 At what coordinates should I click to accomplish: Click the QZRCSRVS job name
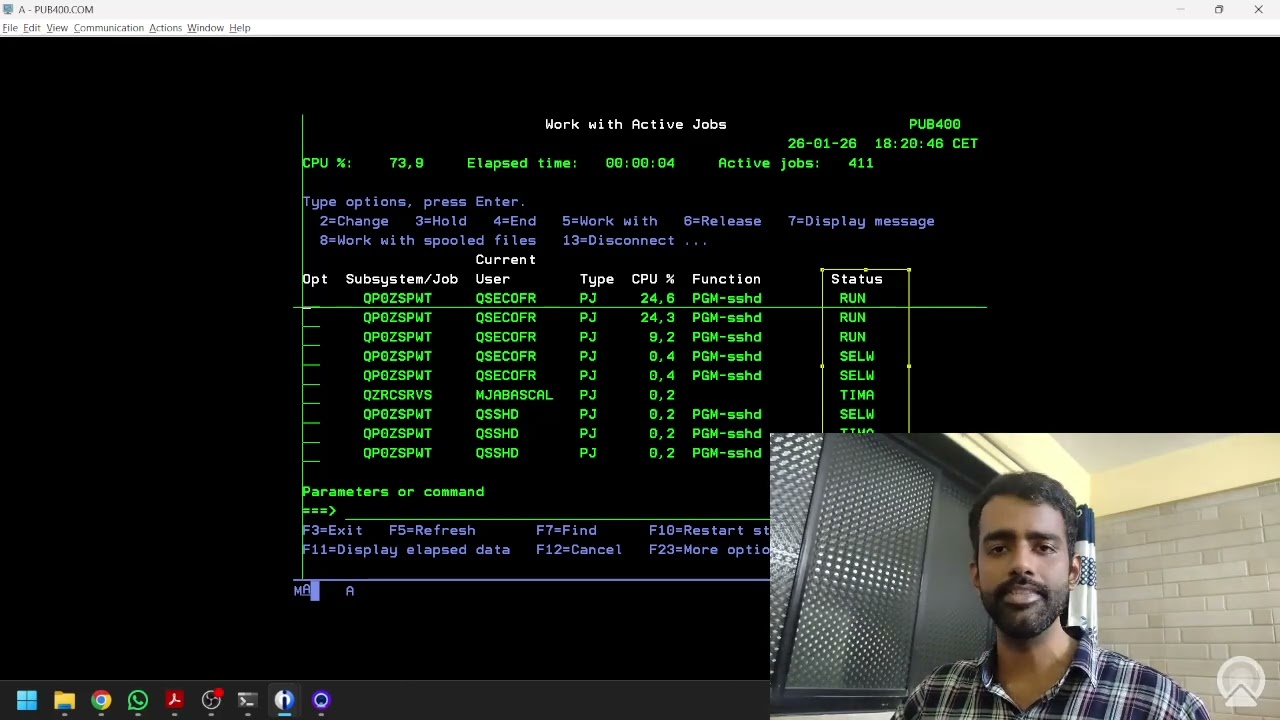[398, 395]
